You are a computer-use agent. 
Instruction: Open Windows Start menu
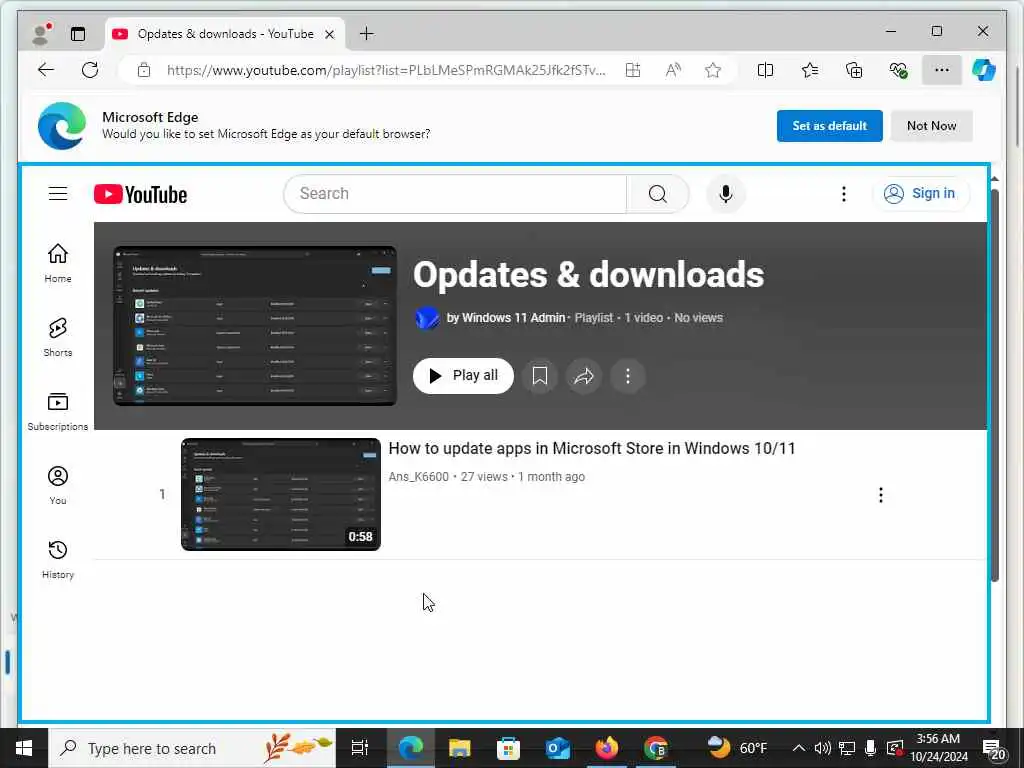click(x=24, y=748)
